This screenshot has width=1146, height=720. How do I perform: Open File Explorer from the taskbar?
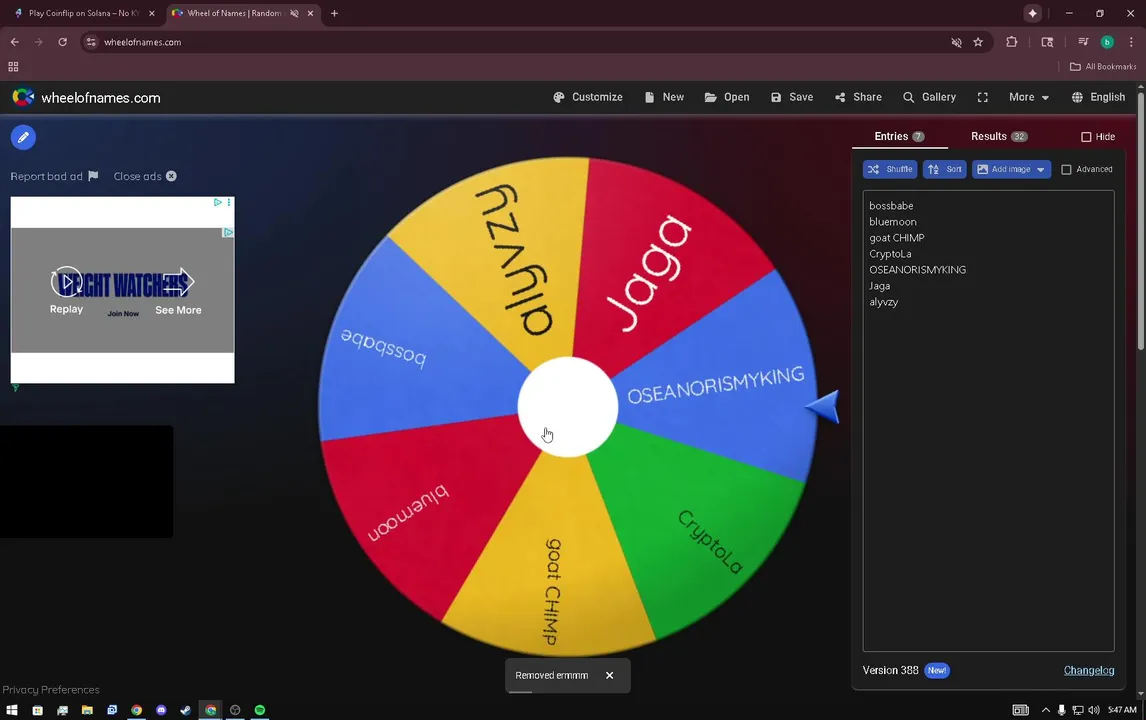pos(87,710)
